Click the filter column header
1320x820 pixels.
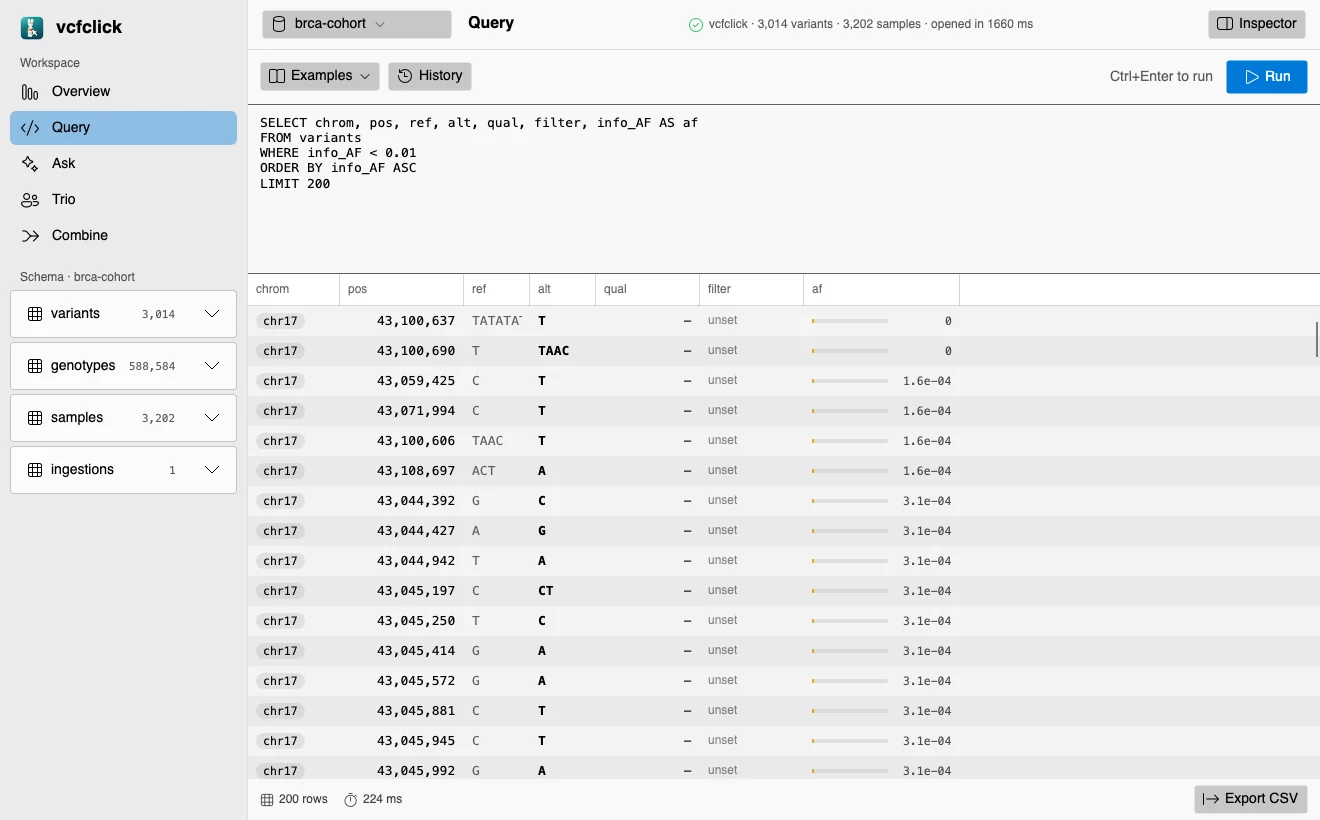752,289
